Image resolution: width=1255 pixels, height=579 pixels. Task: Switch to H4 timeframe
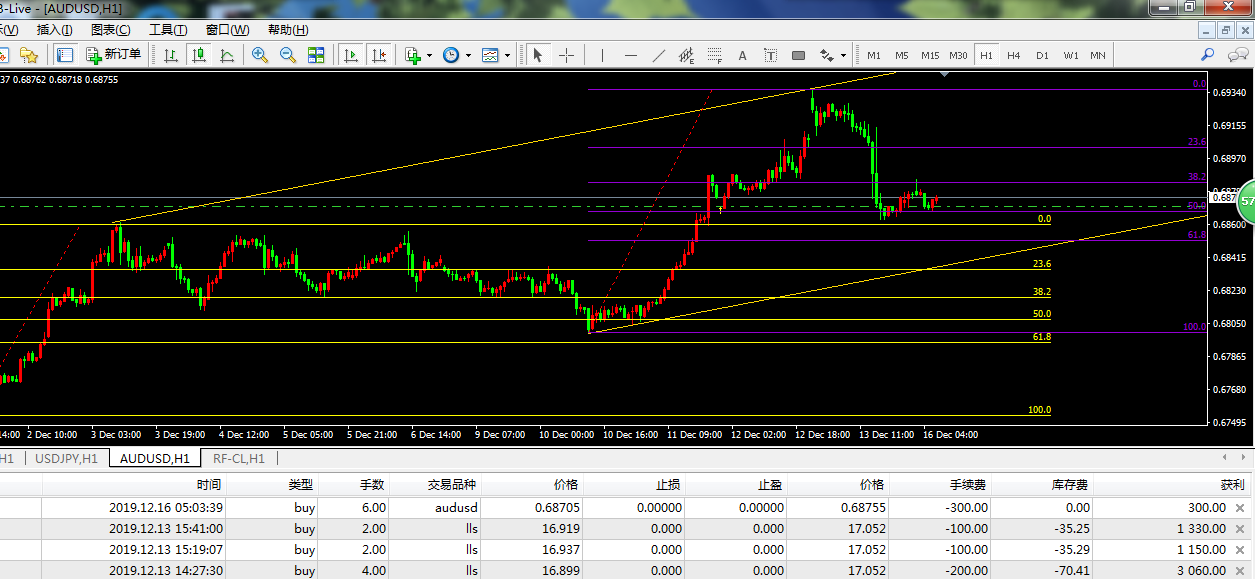click(x=1014, y=55)
